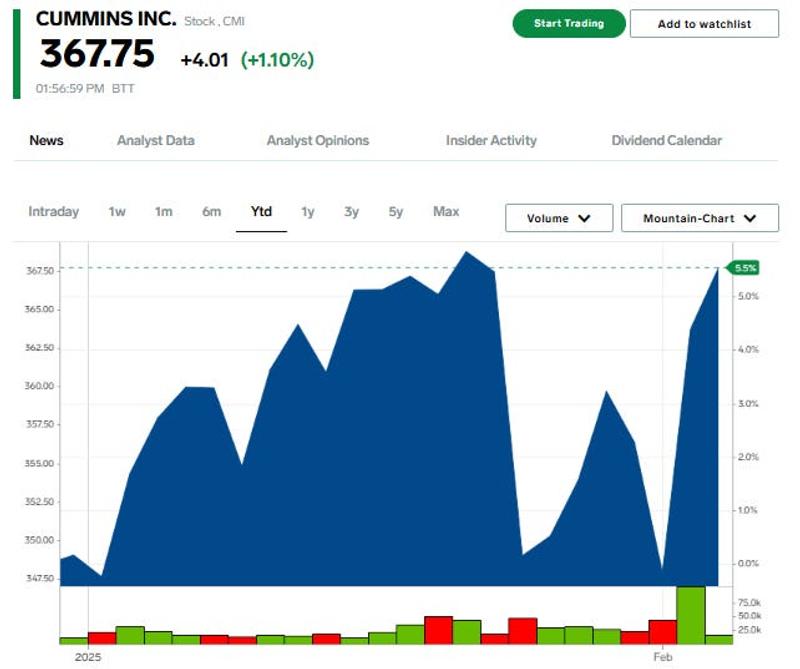Open the Mountain-Chart type dropdown
Image resolution: width=800 pixels, height=669 pixels.
pos(699,218)
